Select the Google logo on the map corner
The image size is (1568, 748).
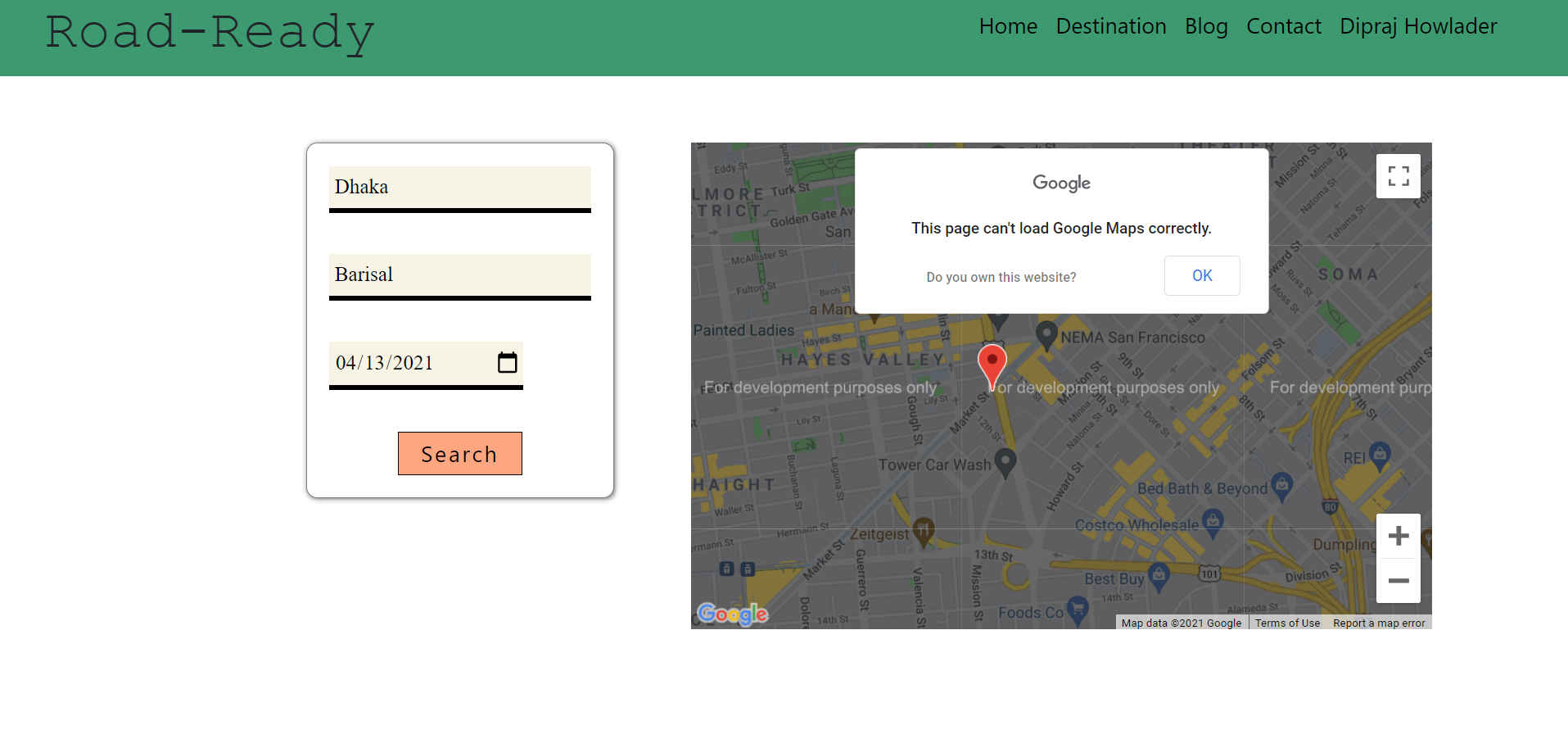[732, 614]
